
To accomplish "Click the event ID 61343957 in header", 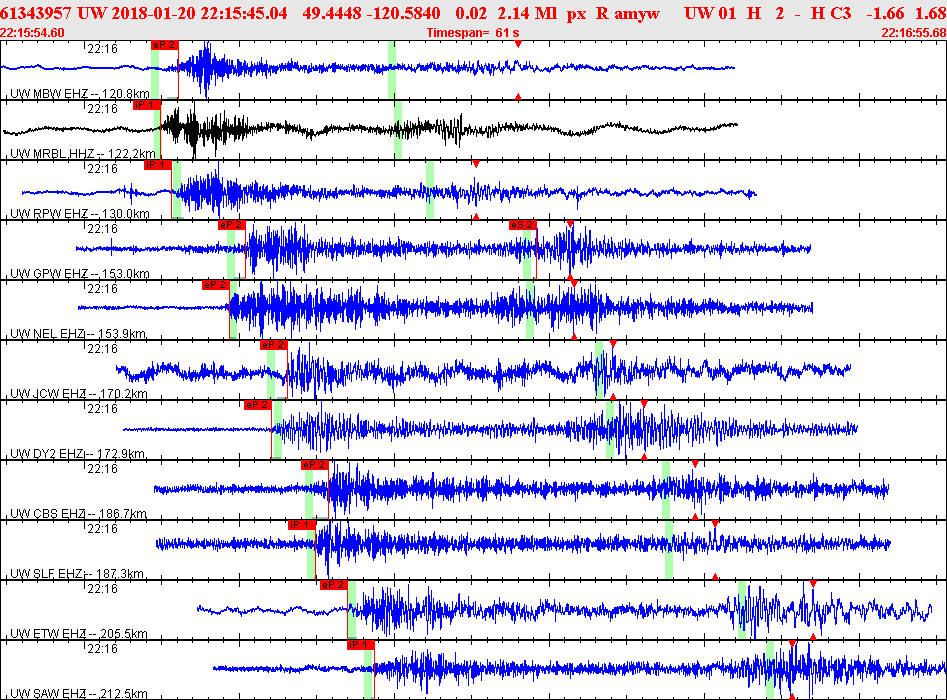I will (36, 13).
